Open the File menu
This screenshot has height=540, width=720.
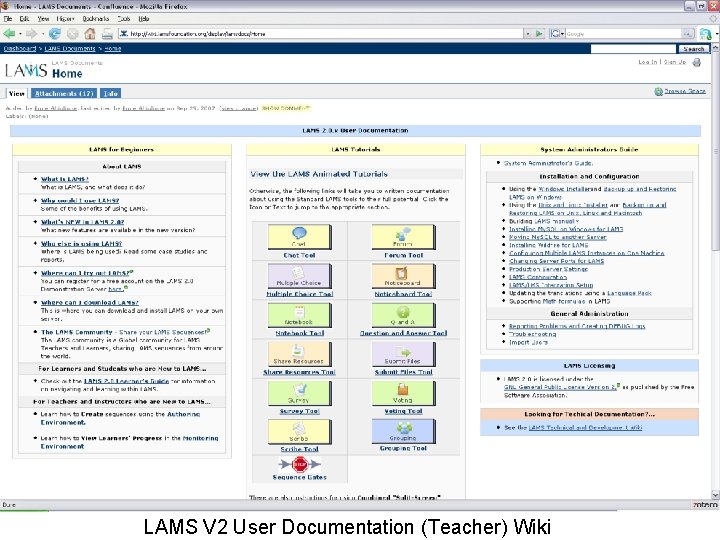[x=8, y=19]
